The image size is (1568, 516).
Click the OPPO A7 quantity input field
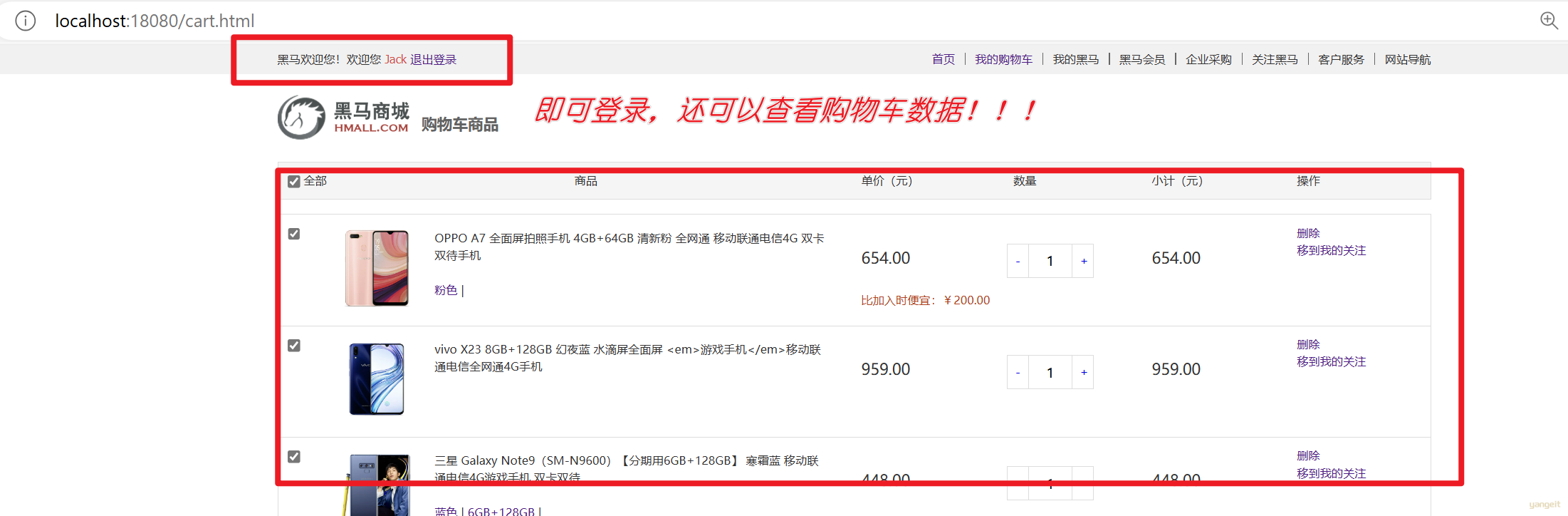click(x=1050, y=261)
